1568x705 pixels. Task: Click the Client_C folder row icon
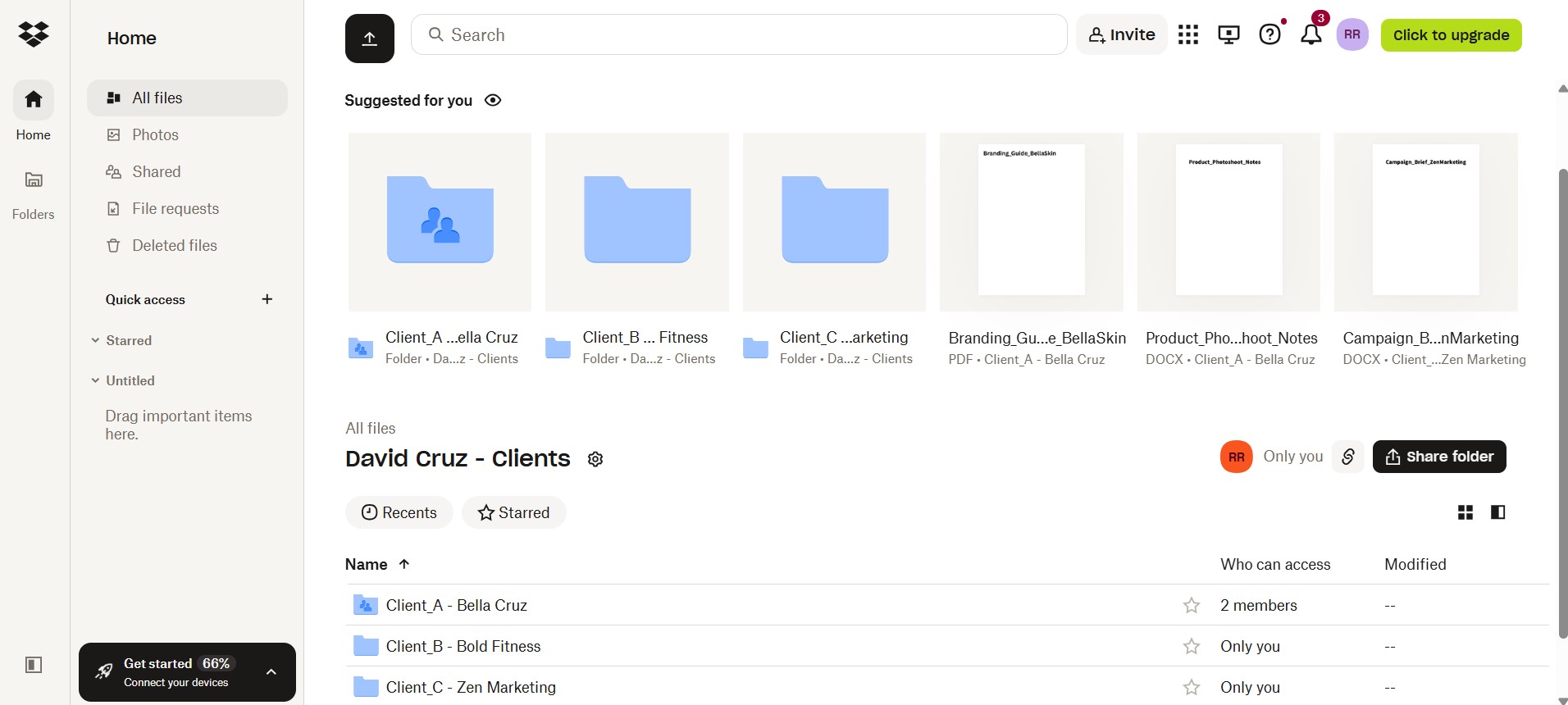365,687
